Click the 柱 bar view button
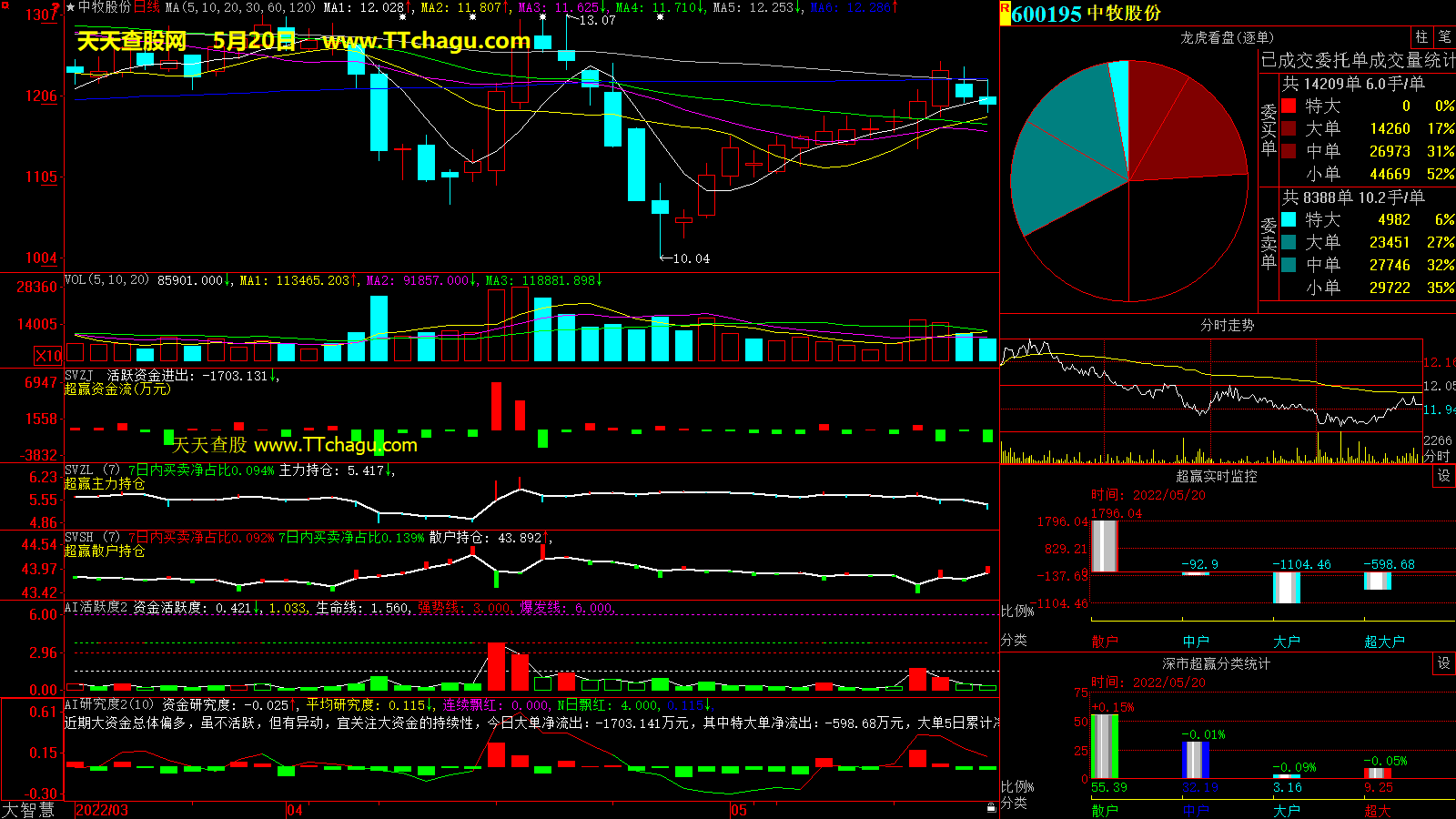This screenshot has width=1456, height=819. (1421, 36)
